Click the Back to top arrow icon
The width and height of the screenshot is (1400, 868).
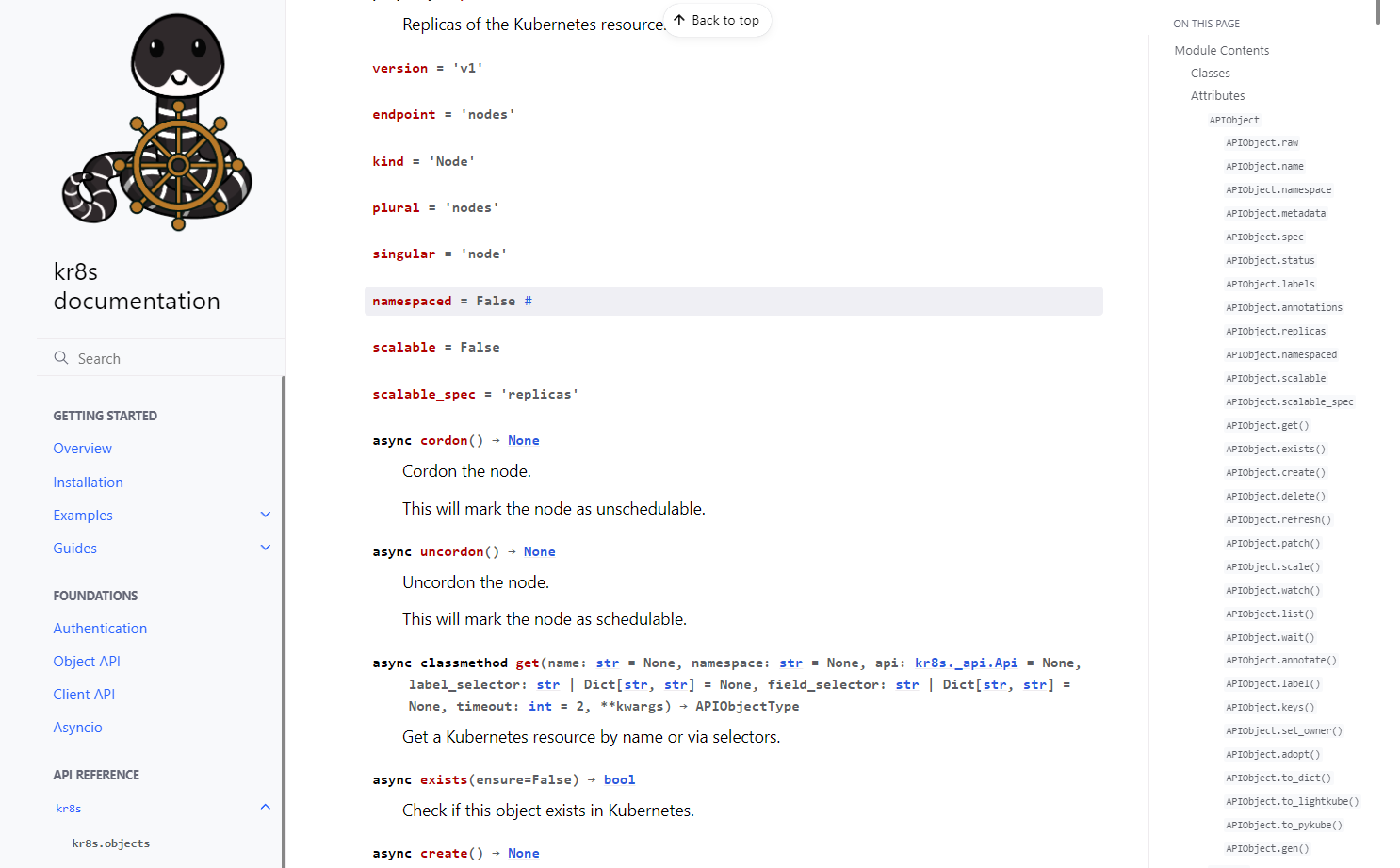click(x=679, y=20)
